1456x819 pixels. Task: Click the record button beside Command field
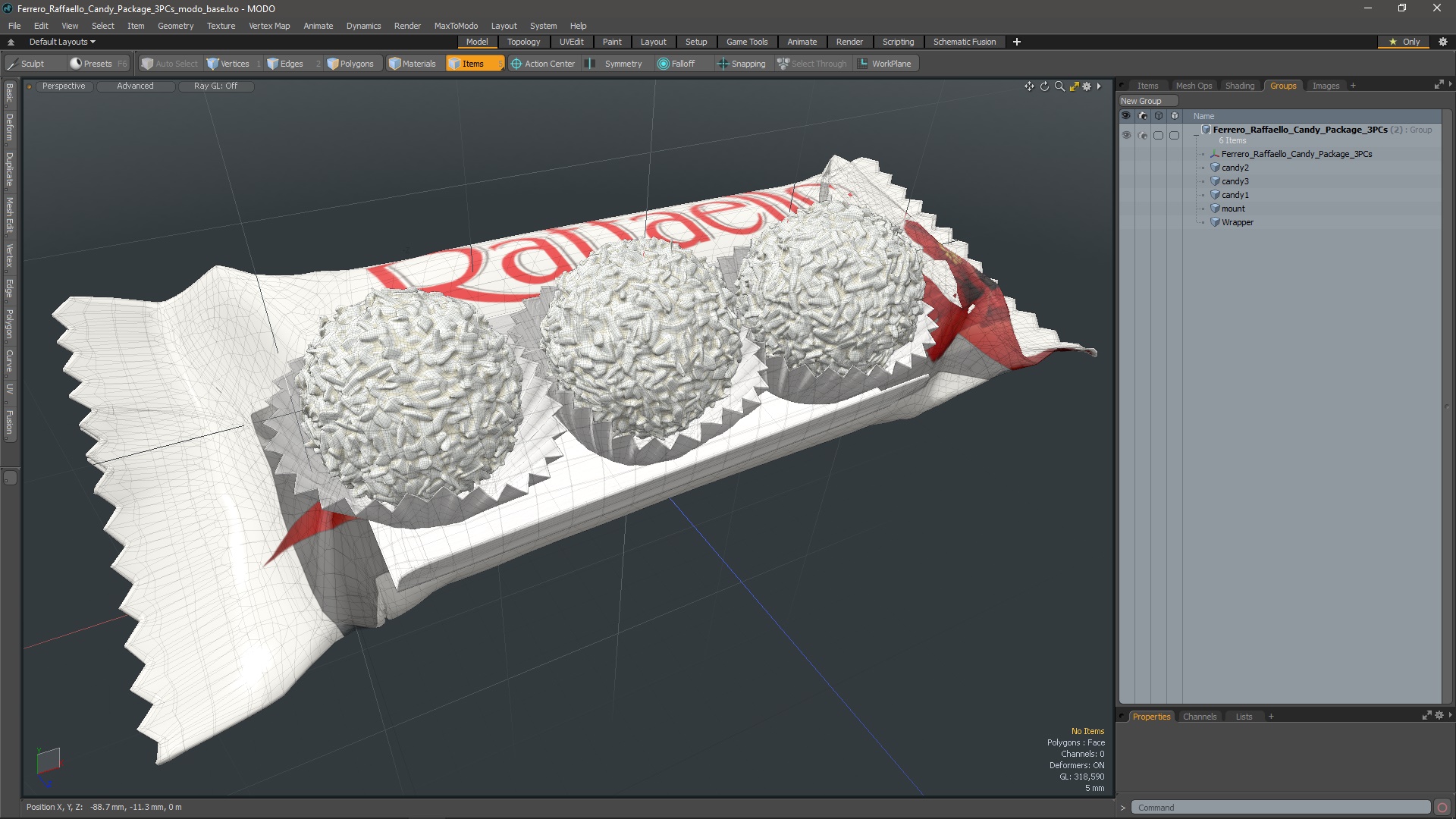pyautogui.click(x=1442, y=808)
